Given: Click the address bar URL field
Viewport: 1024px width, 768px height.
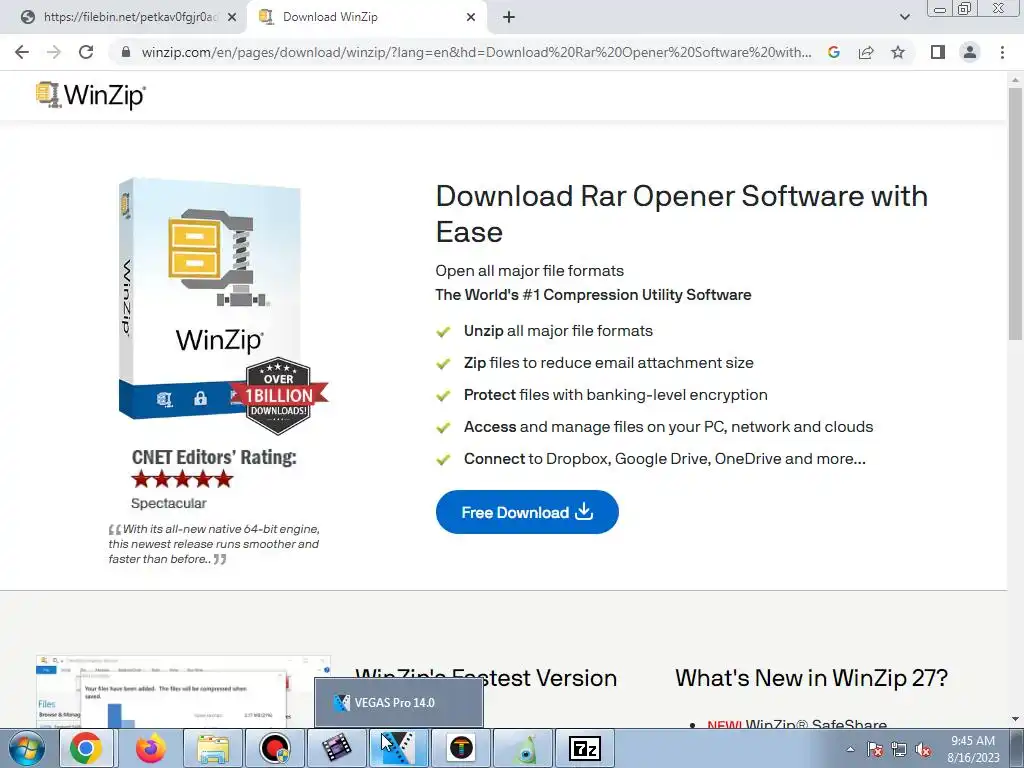Looking at the screenshot, I should (476, 52).
